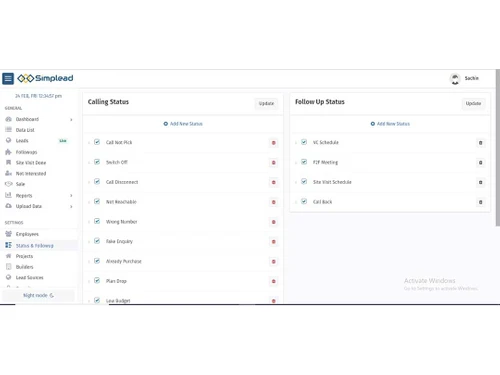Click Update in Calling Status panel
Screen dimensions: 500x375
(266, 103)
